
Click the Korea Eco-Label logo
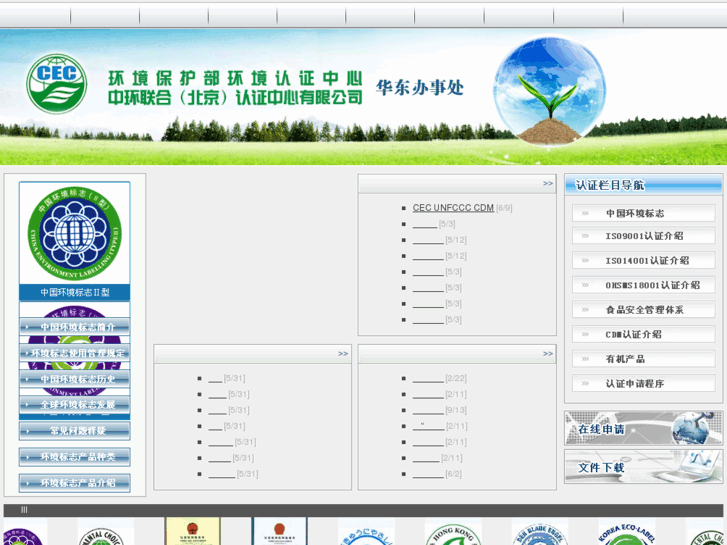click(x=626, y=532)
